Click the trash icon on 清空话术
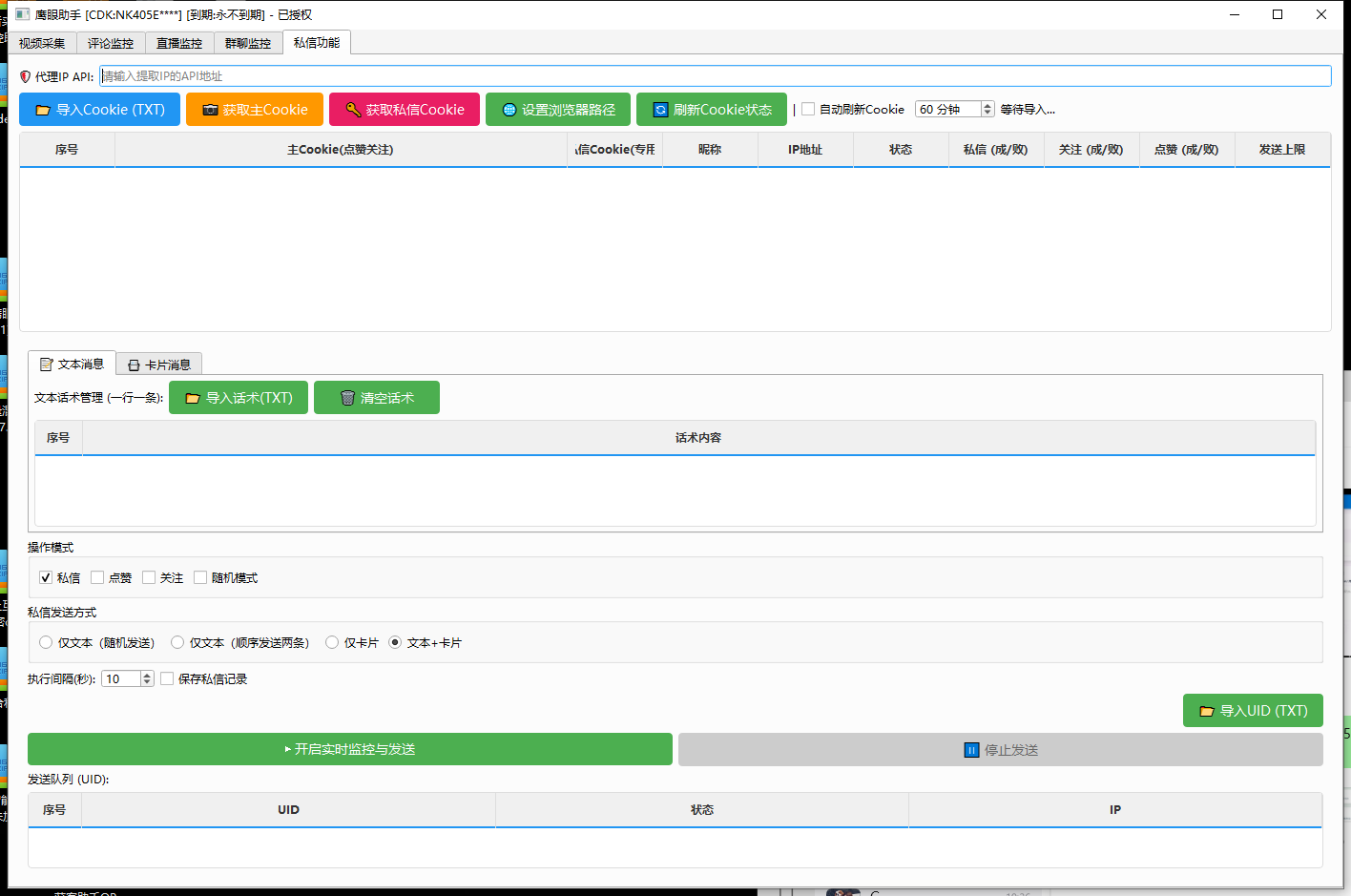The image size is (1351, 896). [347, 398]
